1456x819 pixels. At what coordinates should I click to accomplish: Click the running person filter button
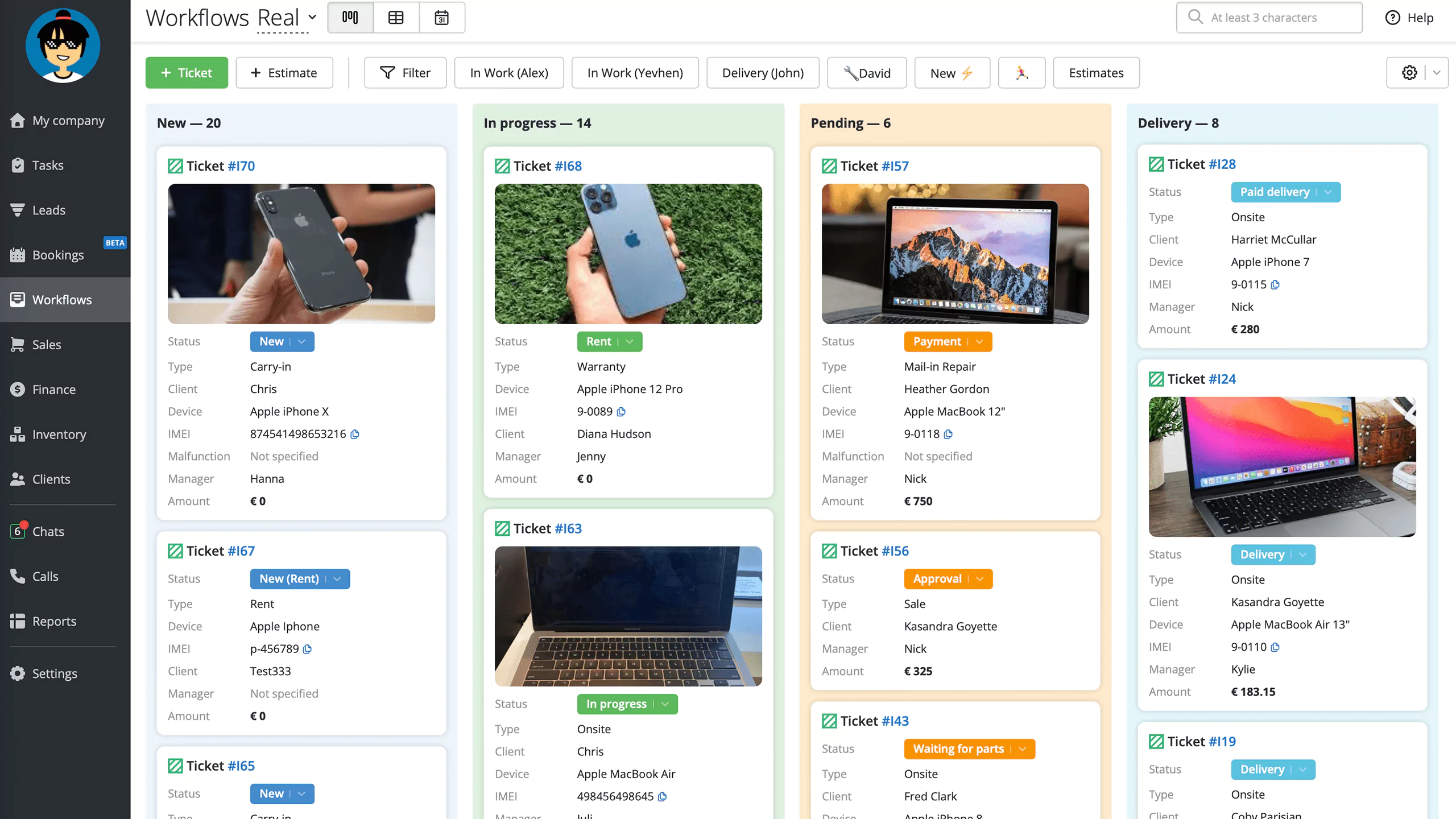click(x=1022, y=73)
